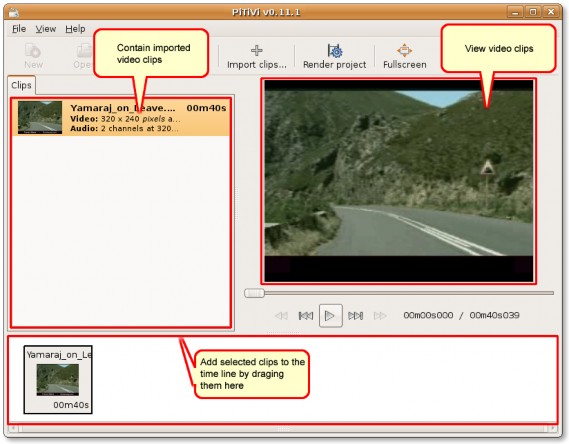Screen dimensions: 569x444
Task: Click the 00m00s000 / 00m40s039 time readout
Action: [461, 315]
